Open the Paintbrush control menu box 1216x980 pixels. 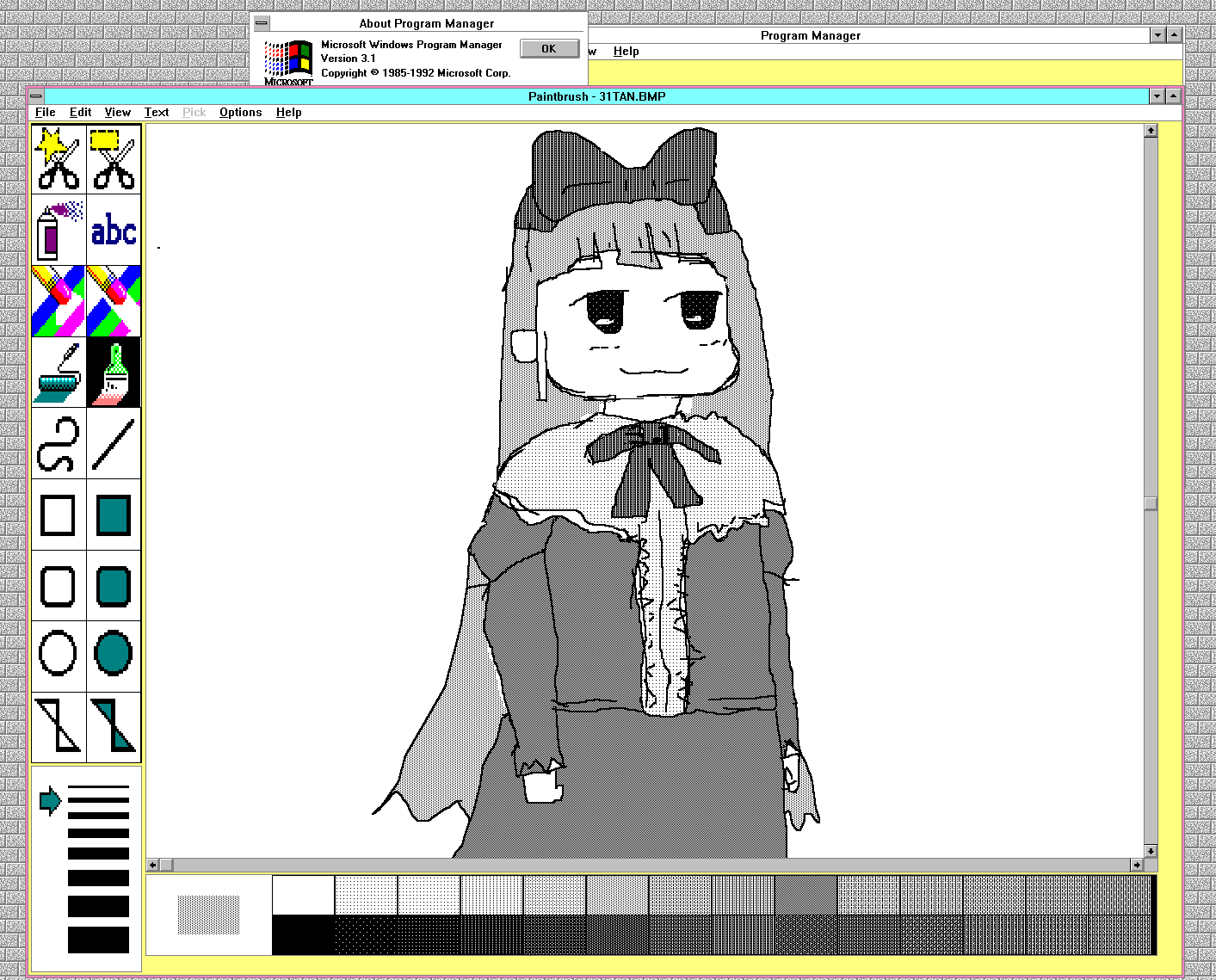36,96
